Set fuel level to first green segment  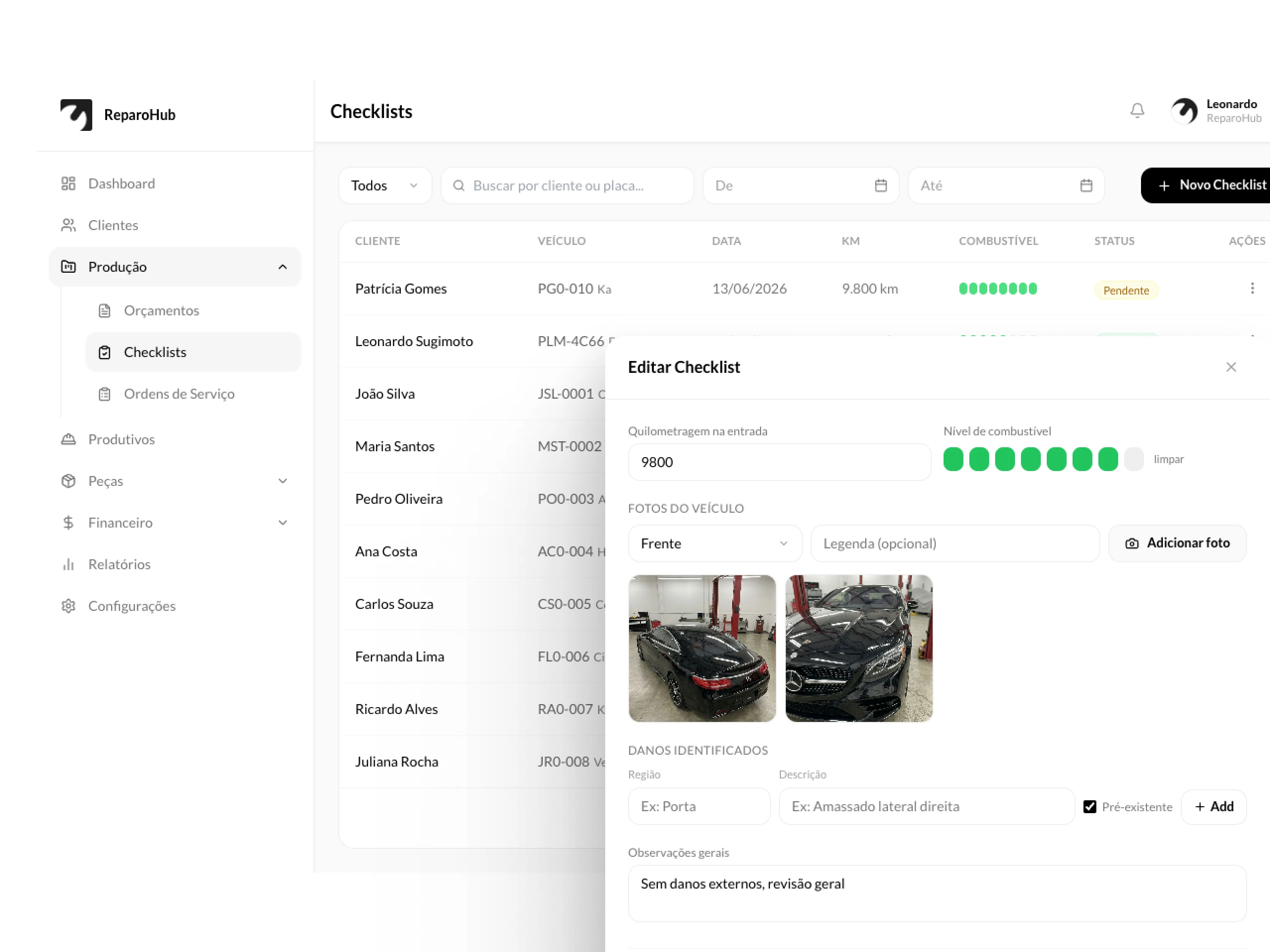pyautogui.click(x=953, y=459)
